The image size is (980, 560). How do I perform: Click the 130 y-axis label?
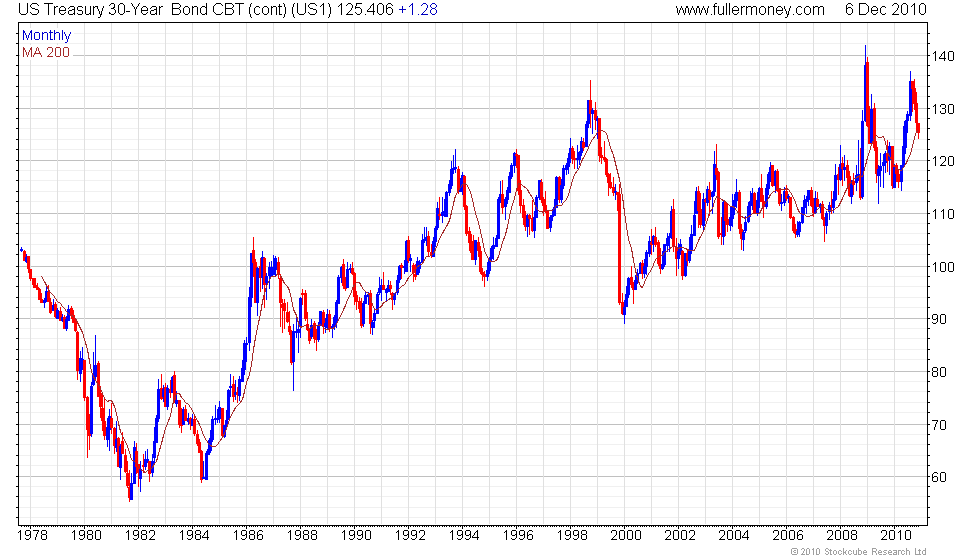pos(942,109)
